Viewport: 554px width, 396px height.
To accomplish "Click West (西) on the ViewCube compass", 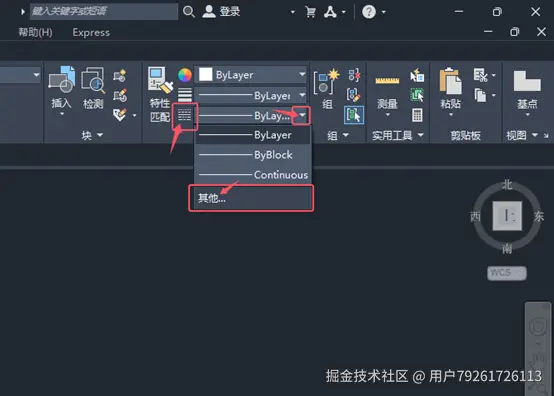I will click(x=476, y=216).
